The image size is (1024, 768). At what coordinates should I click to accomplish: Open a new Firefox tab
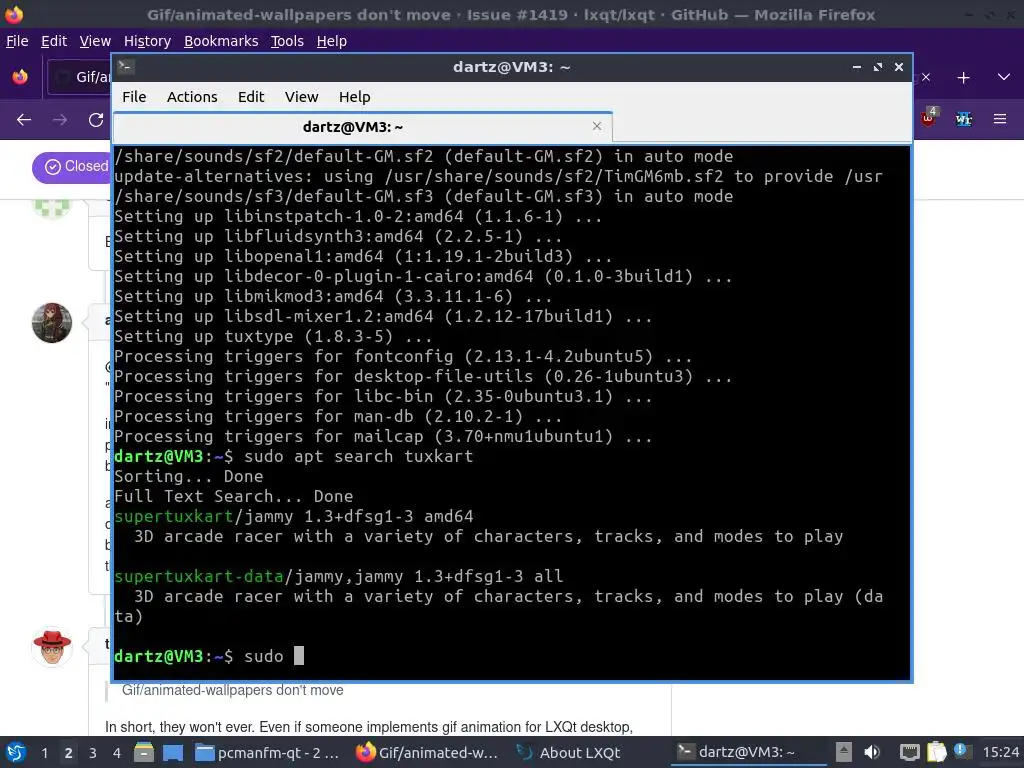tap(963, 78)
